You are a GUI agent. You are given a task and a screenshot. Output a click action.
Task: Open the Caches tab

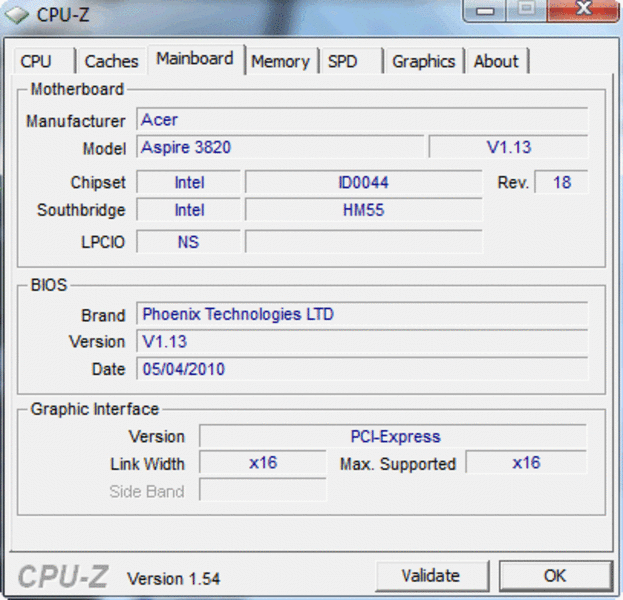111,61
